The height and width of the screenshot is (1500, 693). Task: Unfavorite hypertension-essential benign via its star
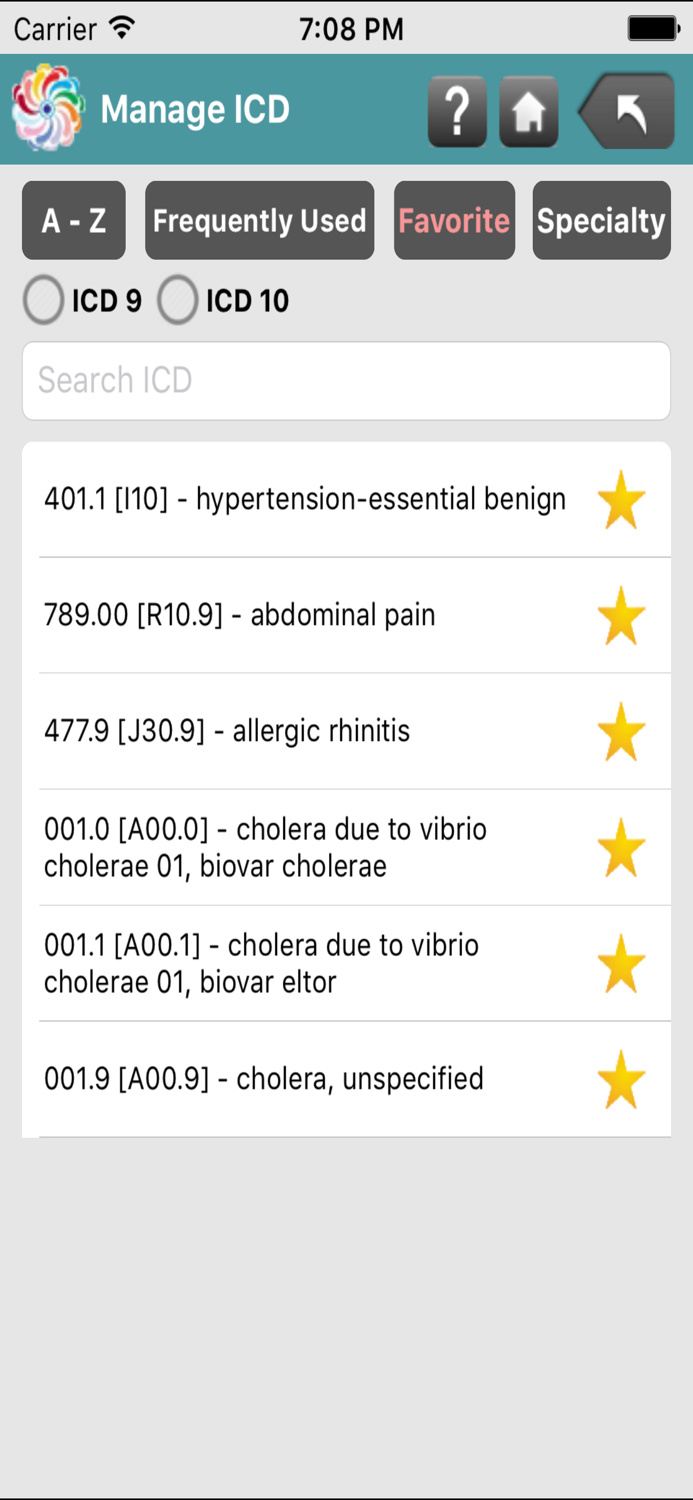tap(621, 499)
